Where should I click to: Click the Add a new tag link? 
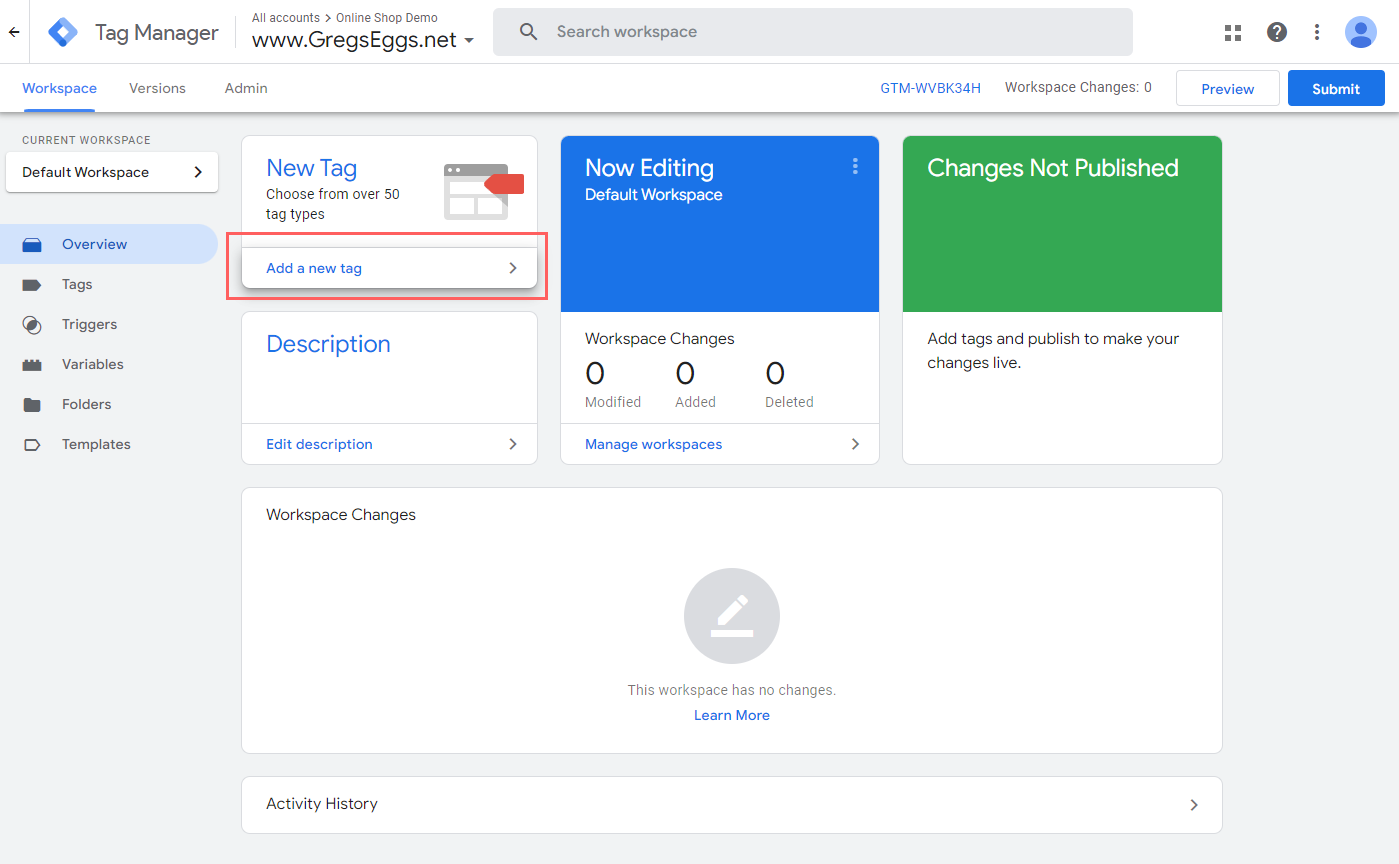click(x=314, y=268)
